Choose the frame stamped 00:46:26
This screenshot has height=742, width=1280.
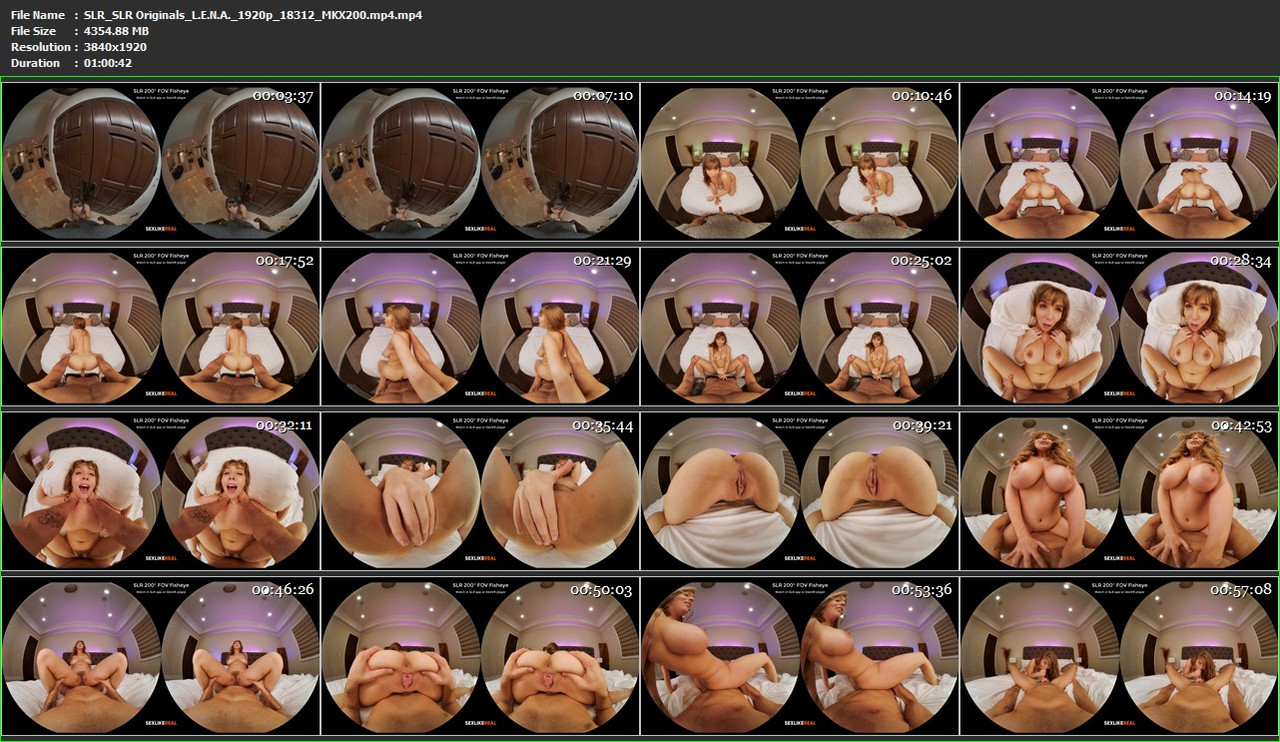click(161, 657)
